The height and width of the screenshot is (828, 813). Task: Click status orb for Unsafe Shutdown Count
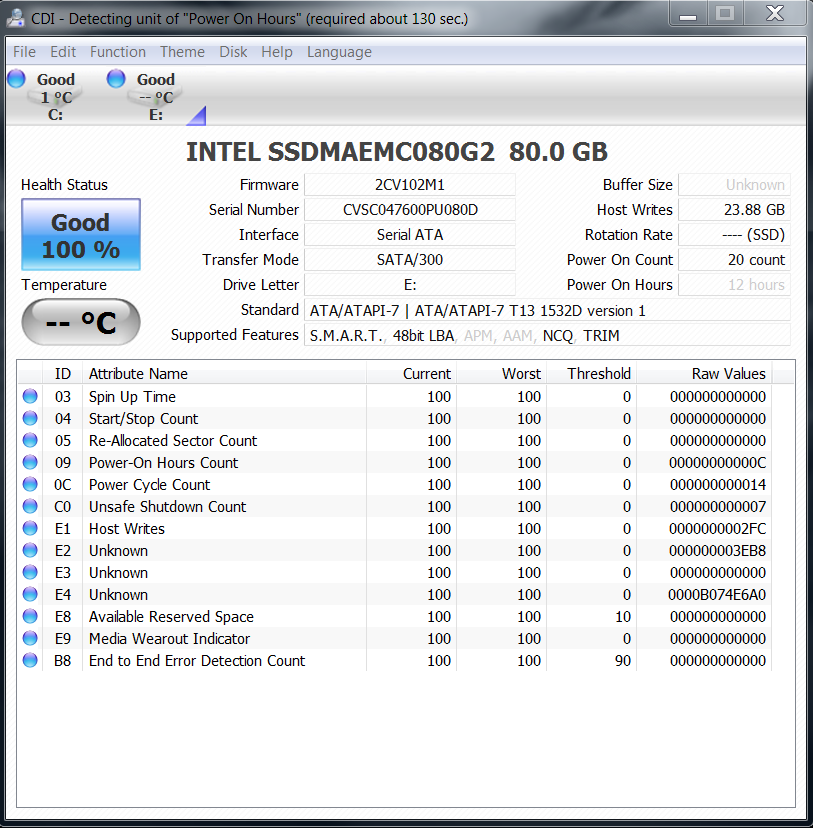coord(30,507)
